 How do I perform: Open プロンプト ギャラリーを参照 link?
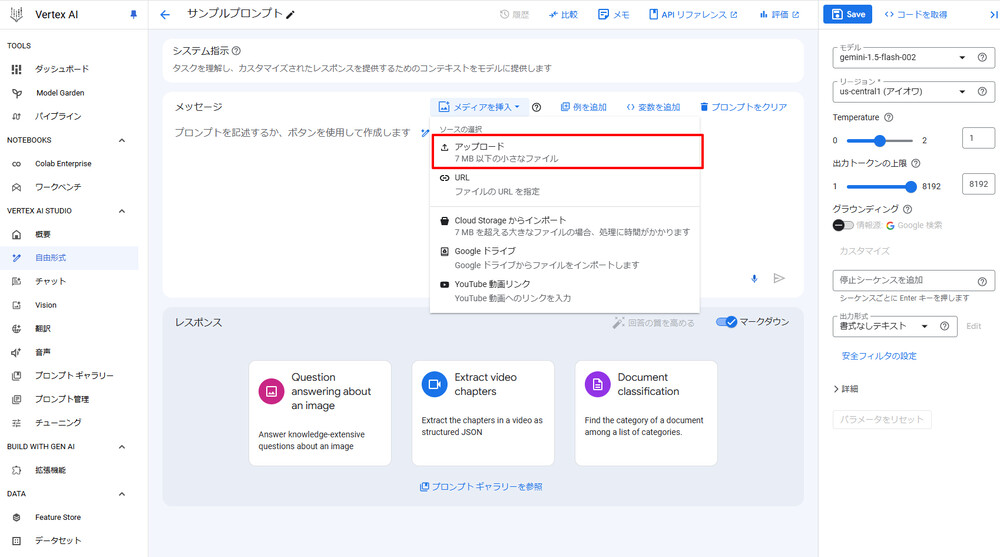pyautogui.click(x=481, y=486)
